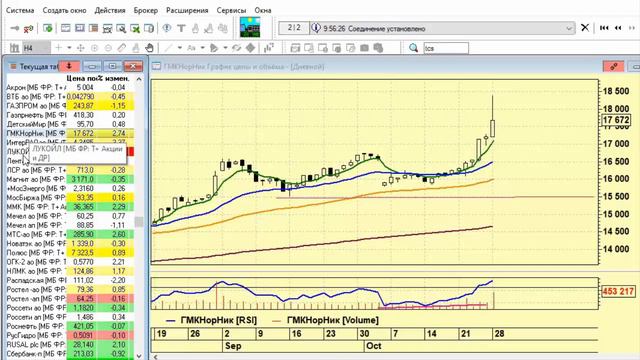This screenshot has height=360, width=640.
Task: Open the Действия menu
Action: tap(110, 10)
